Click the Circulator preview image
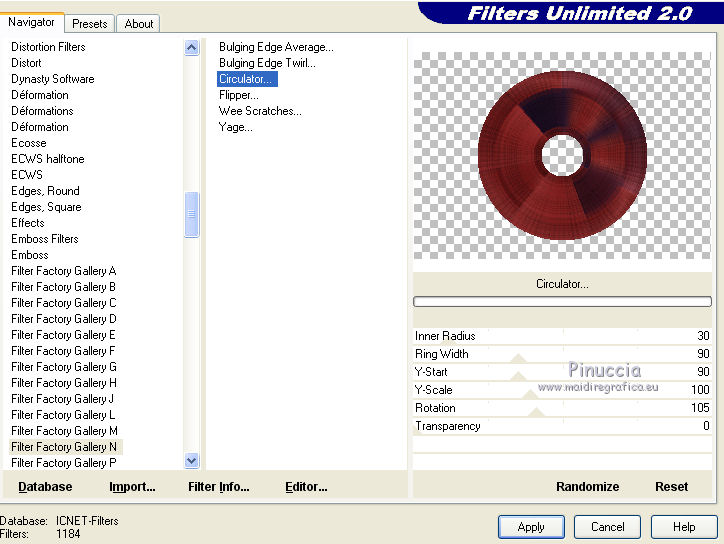The width and height of the screenshot is (724, 544). point(562,155)
